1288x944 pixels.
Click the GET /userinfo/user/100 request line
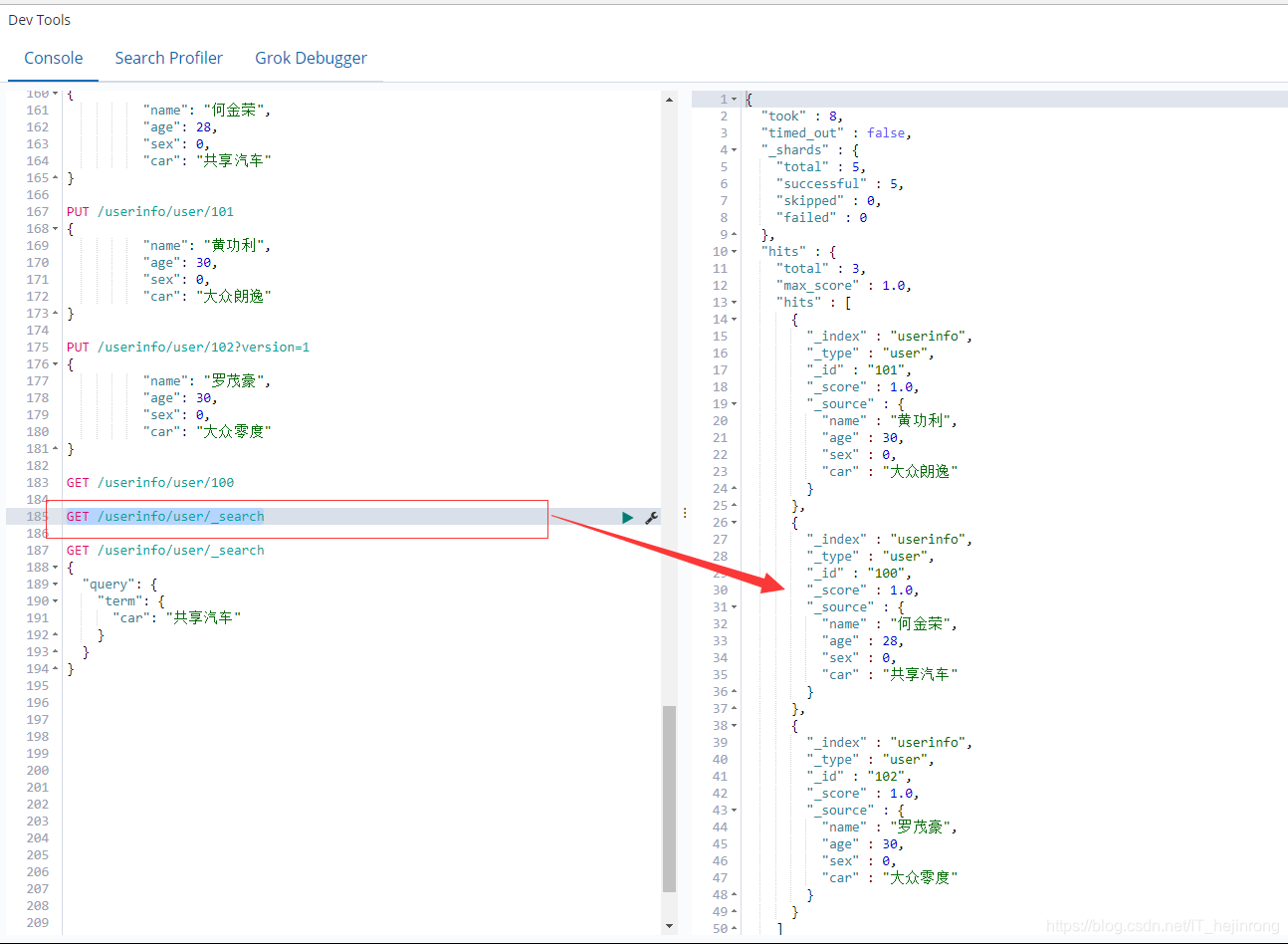[x=150, y=483]
